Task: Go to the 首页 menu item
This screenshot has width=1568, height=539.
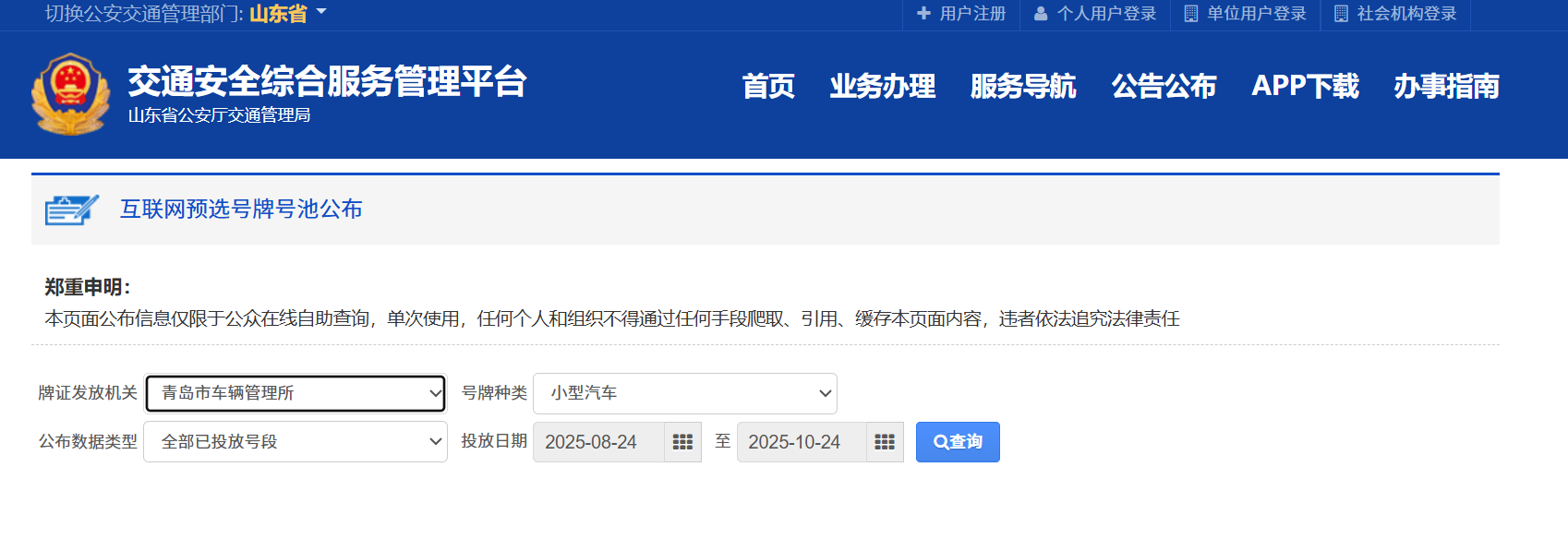Action: (768, 86)
